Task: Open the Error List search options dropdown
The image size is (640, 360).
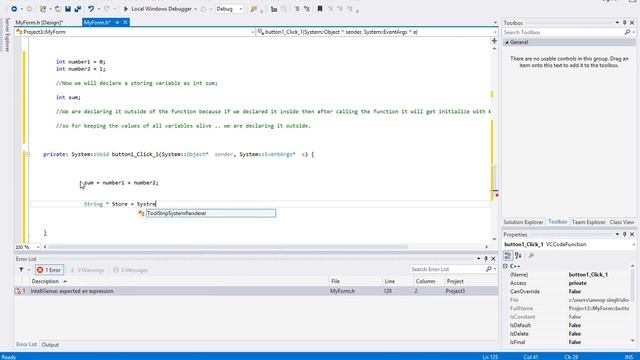Action: (x=495, y=269)
